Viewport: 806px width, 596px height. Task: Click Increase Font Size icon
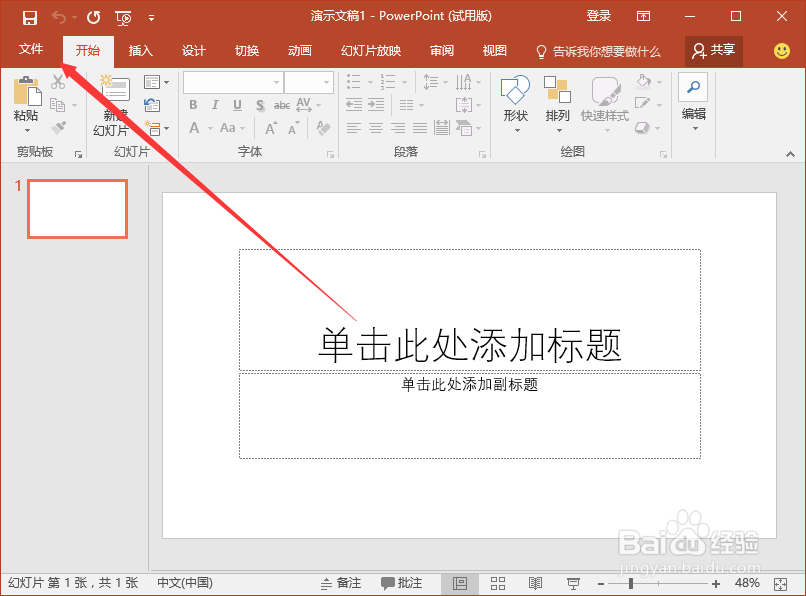[x=271, y=128]
